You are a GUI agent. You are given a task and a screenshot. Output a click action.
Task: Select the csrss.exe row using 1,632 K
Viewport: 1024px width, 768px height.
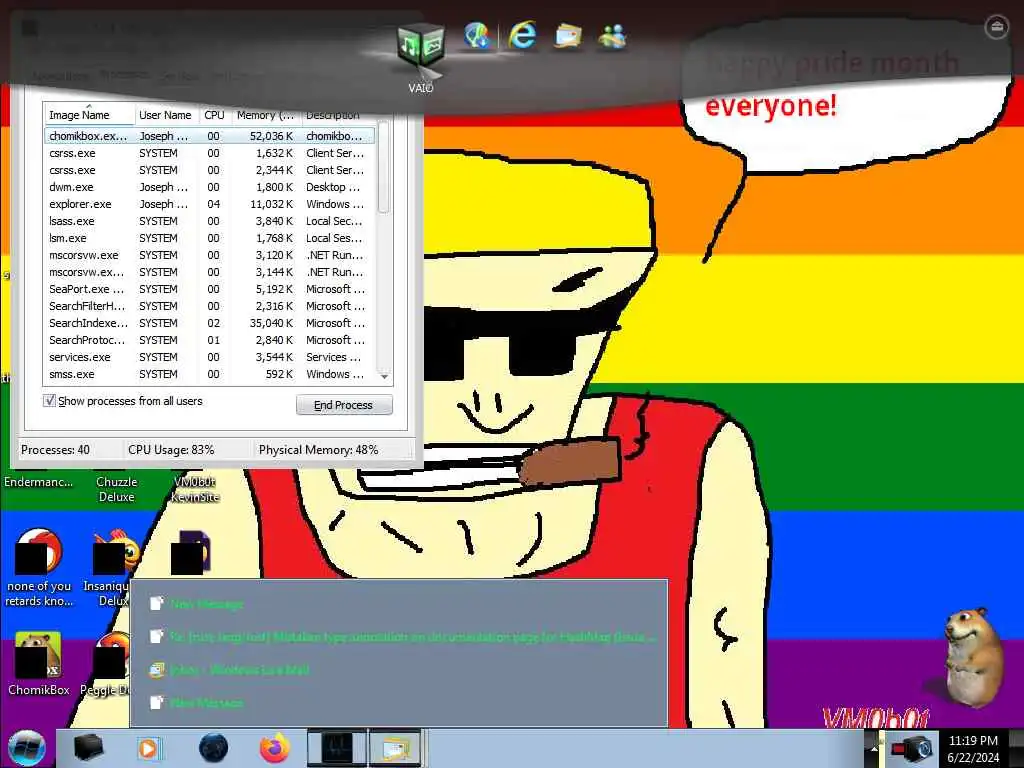point(210,153)
